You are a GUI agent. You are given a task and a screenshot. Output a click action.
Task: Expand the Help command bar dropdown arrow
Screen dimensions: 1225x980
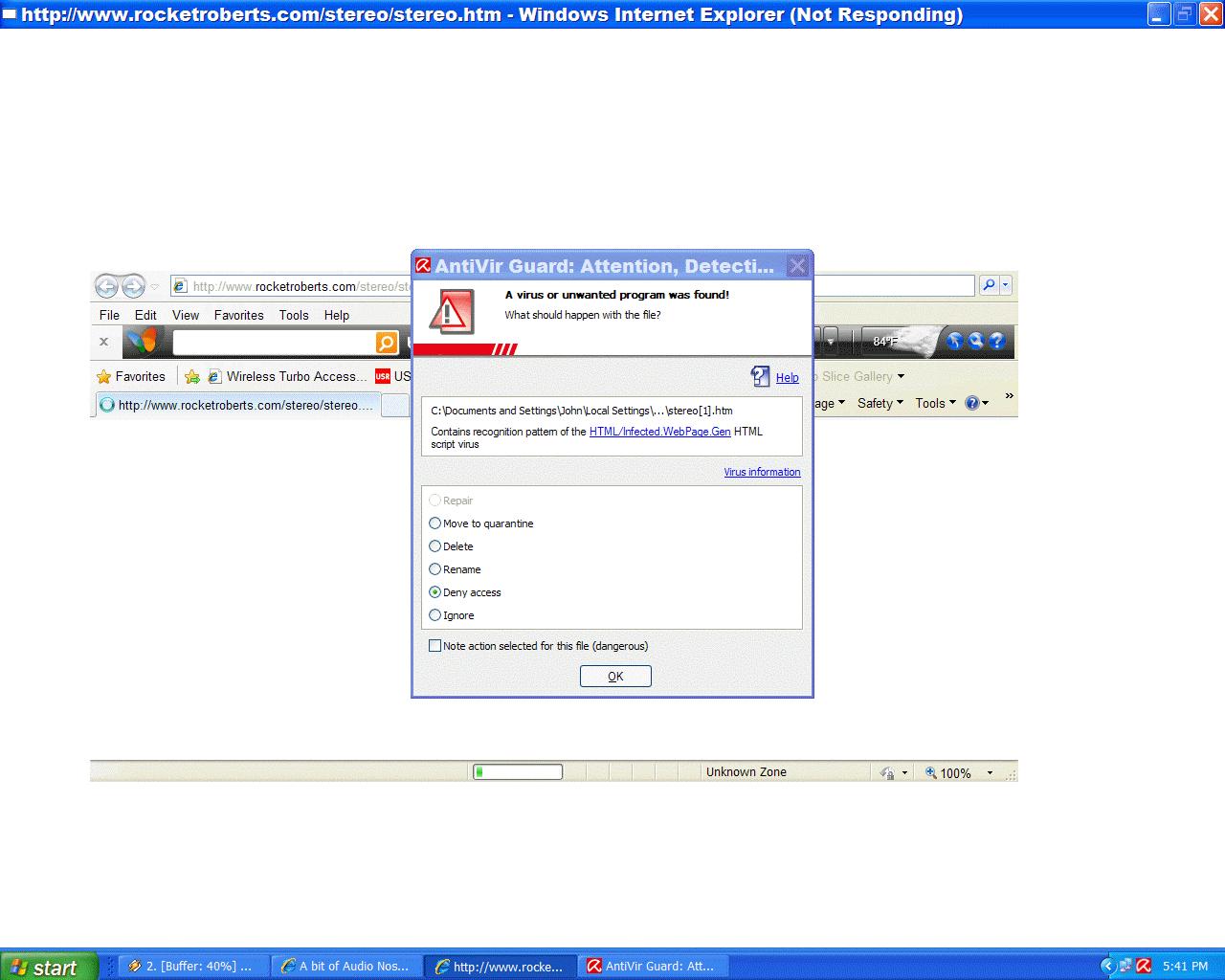986,403
